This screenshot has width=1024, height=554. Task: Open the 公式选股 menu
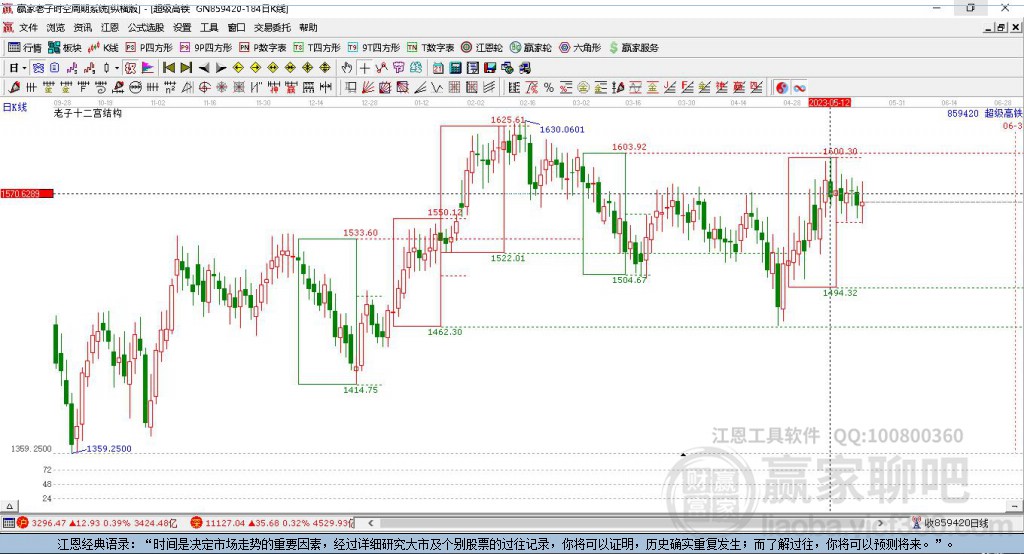(x=146, y=27)
